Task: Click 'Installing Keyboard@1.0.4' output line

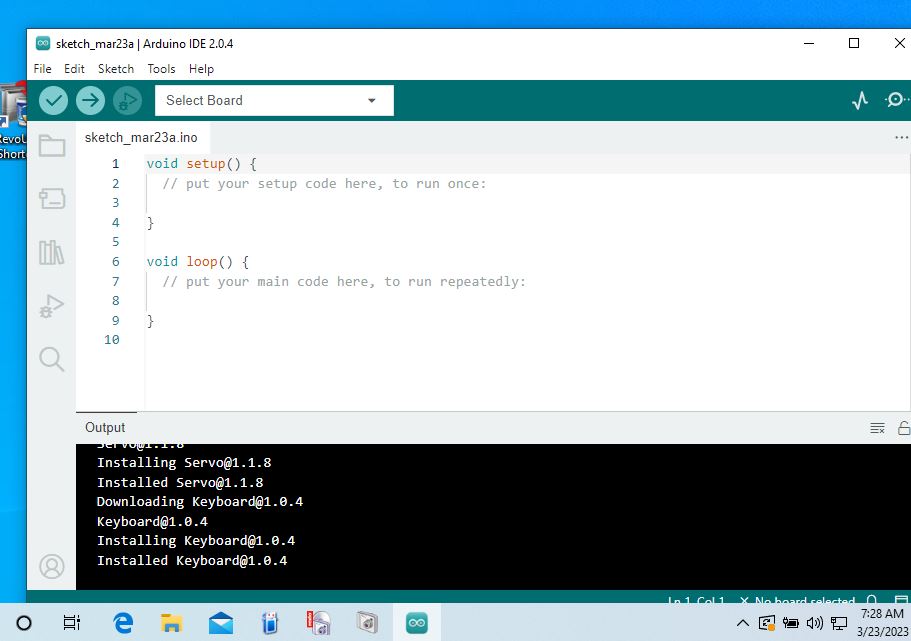Action: tap(196, 541)
